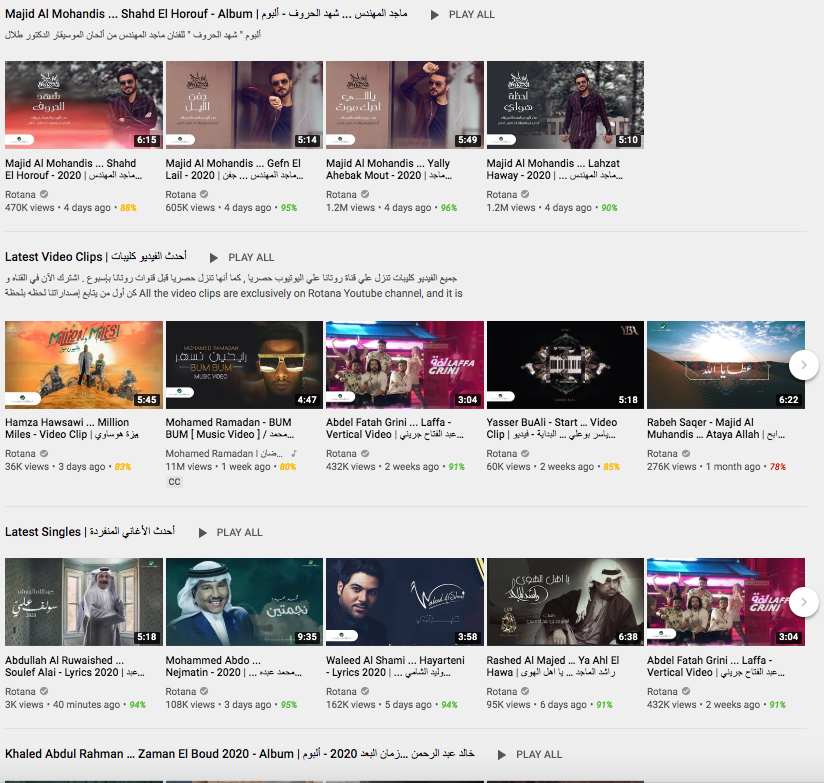This screenshot has width=824, height=783.
Task: Open Majid Al Mohandis Shahd El Horouf album heading
Action: 206,14
